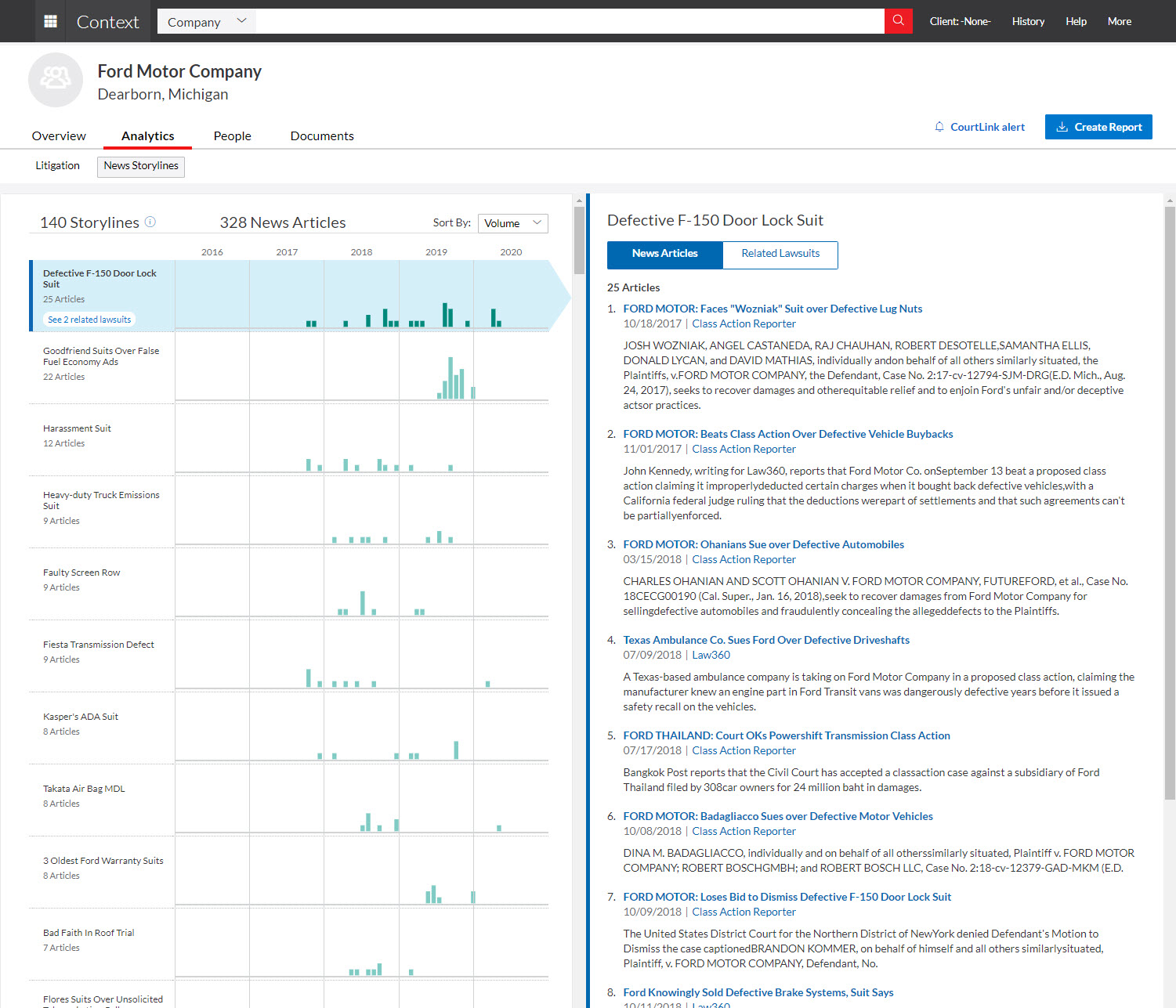Click the storylines list scrollbar thumb
1176x1008 pixels.
point(579,240)
